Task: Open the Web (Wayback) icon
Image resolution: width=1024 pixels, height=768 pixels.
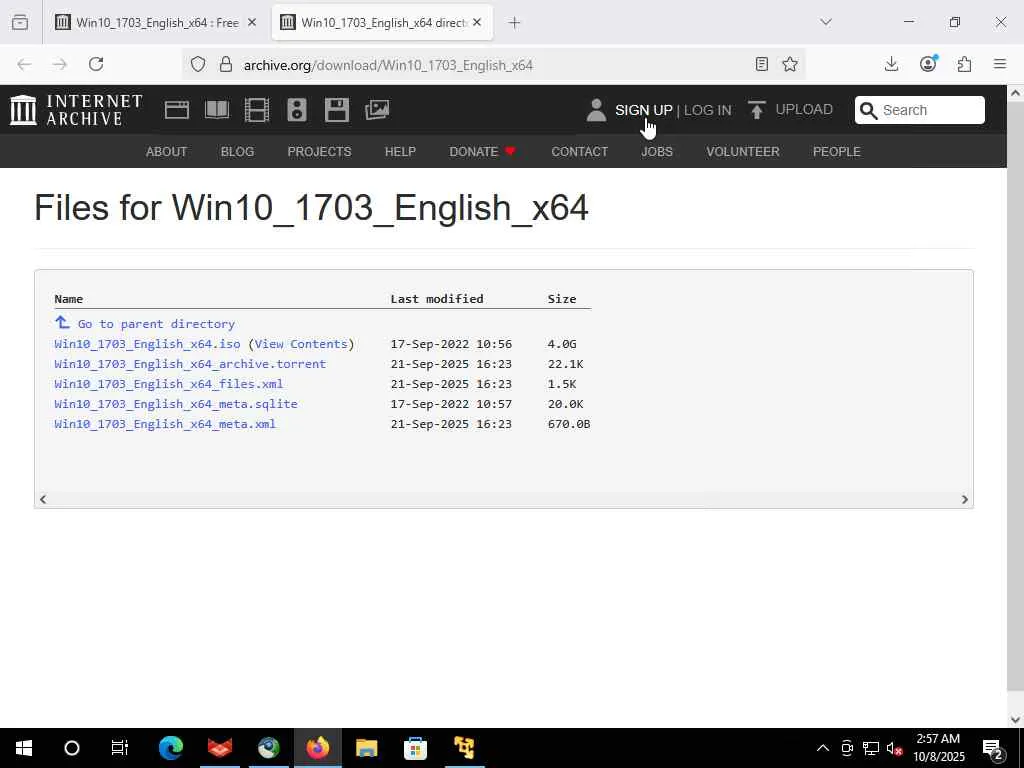Action: pyautogui.click(x=176, y=110)
